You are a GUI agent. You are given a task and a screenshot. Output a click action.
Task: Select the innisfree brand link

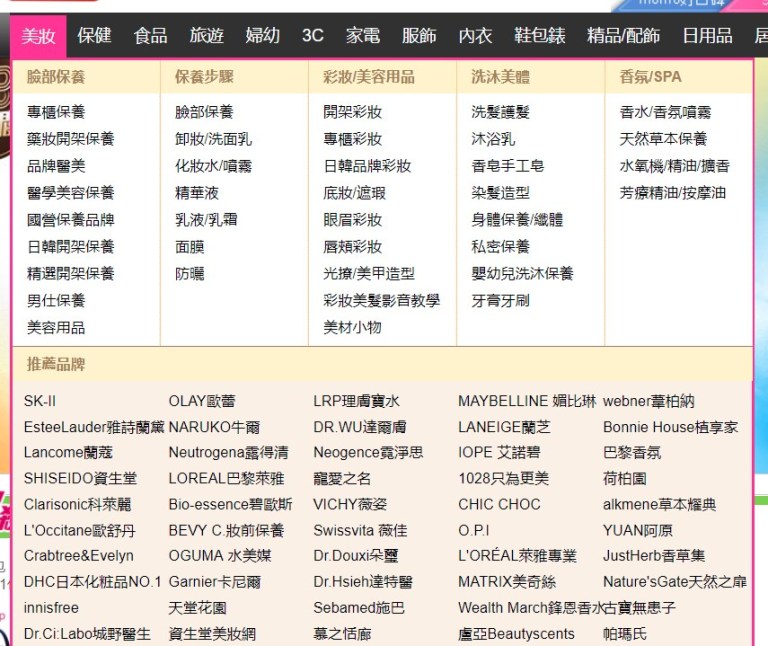point(51,608)
